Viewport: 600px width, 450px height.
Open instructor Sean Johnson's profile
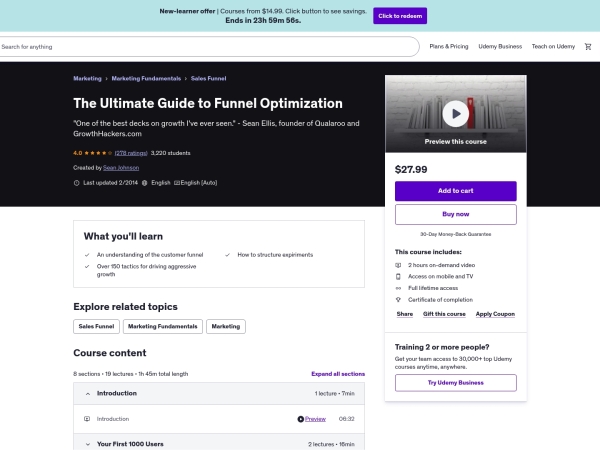121,168
